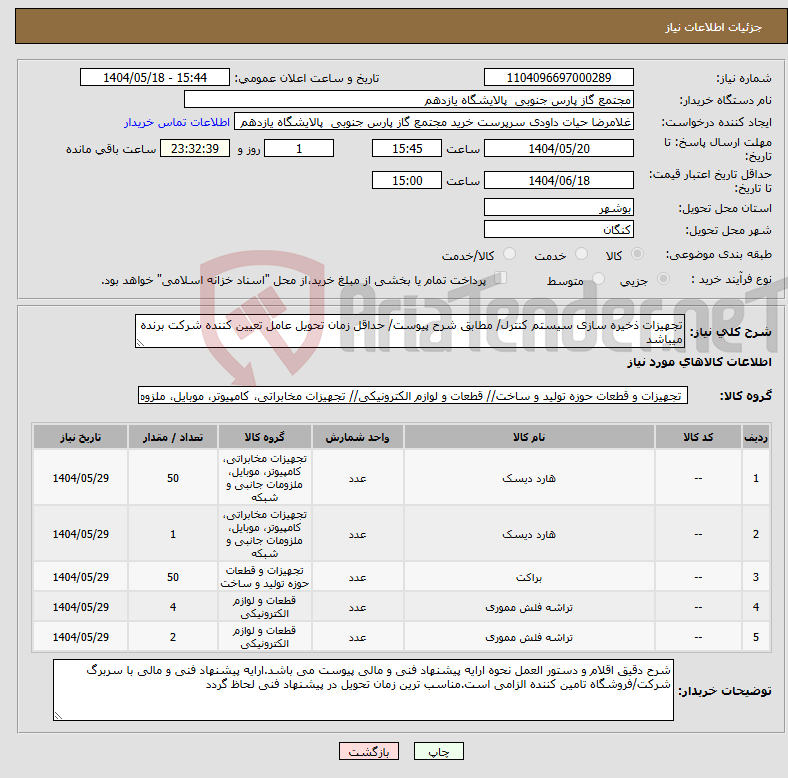Select the خدمت radio button
This screenshot has height=778, width=788.
pos(581,254)
